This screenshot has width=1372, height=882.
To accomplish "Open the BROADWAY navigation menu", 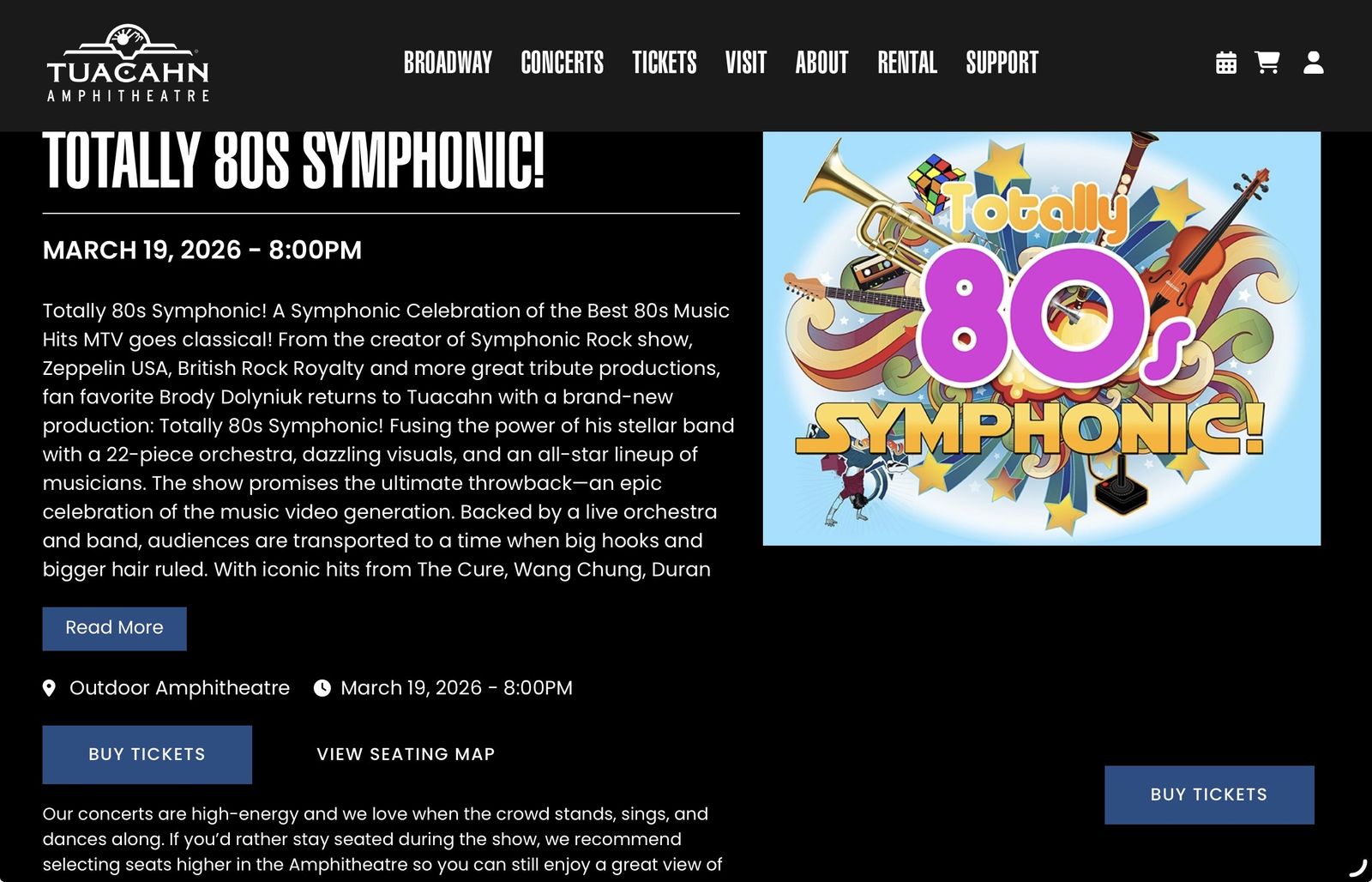I will [448, 63].
